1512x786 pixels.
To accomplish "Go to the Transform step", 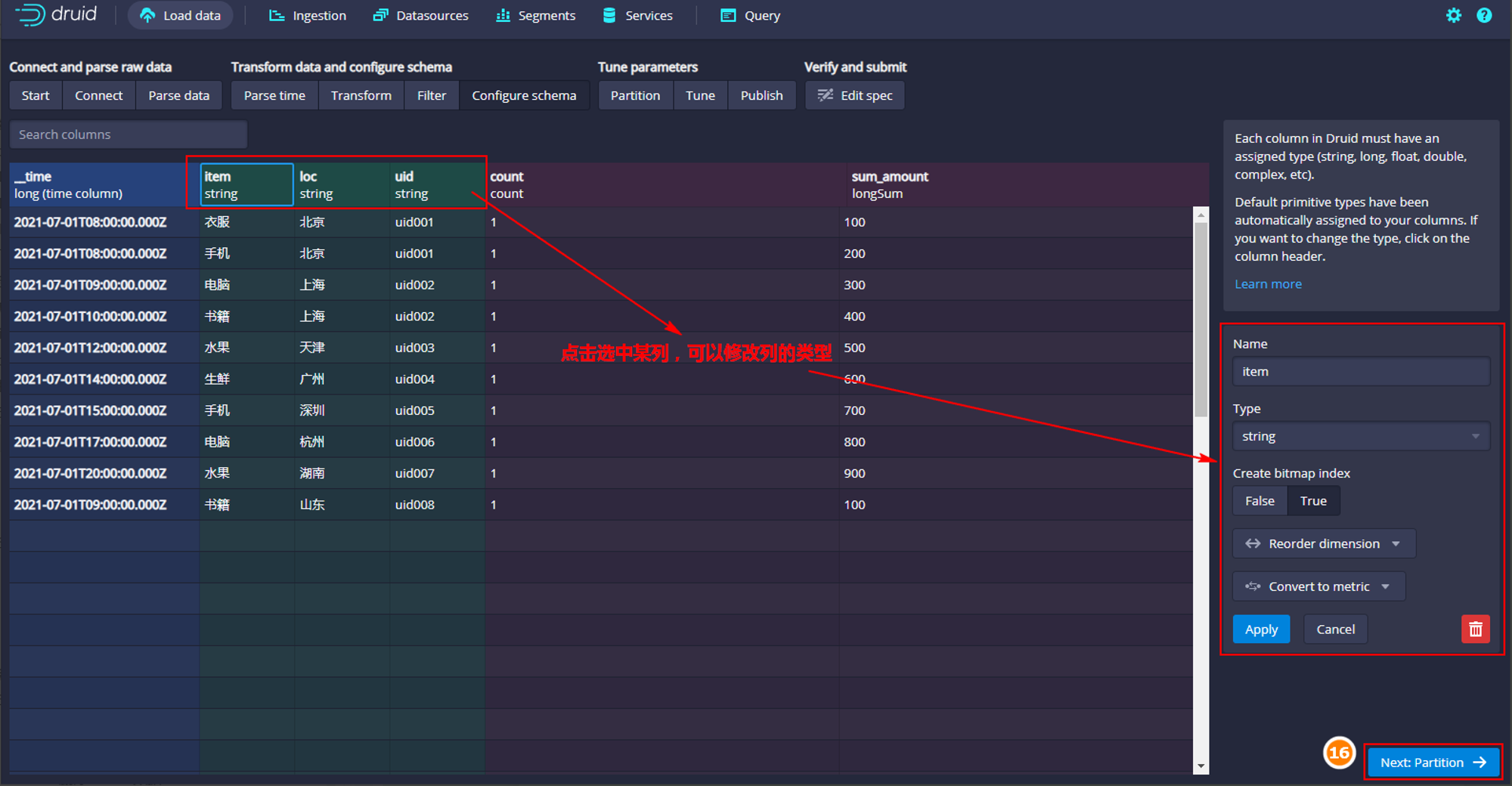I will [361, 95].
